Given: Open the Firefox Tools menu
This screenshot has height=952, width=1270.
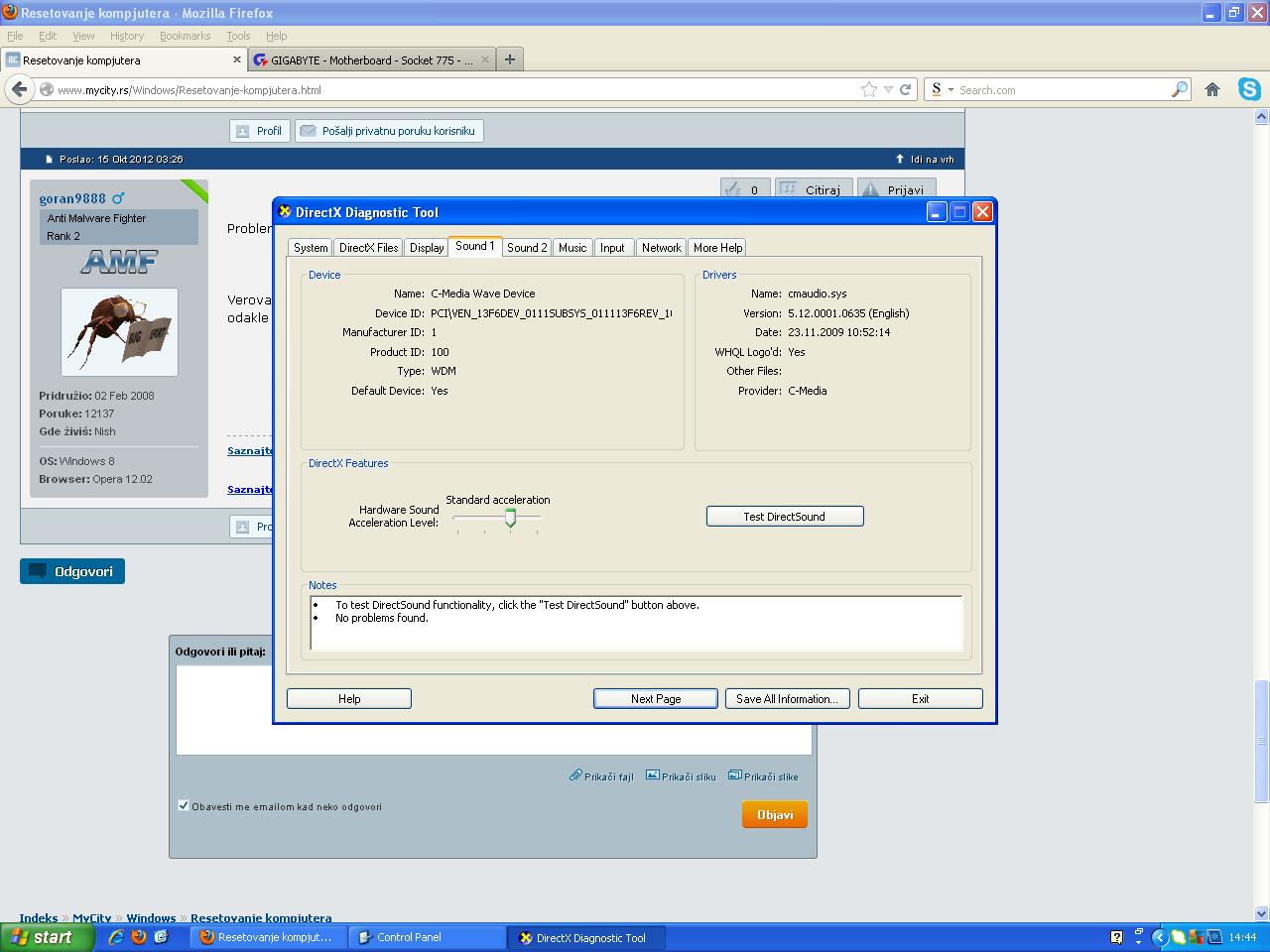Looking at the screenshot, I should [x=238, y=36].
